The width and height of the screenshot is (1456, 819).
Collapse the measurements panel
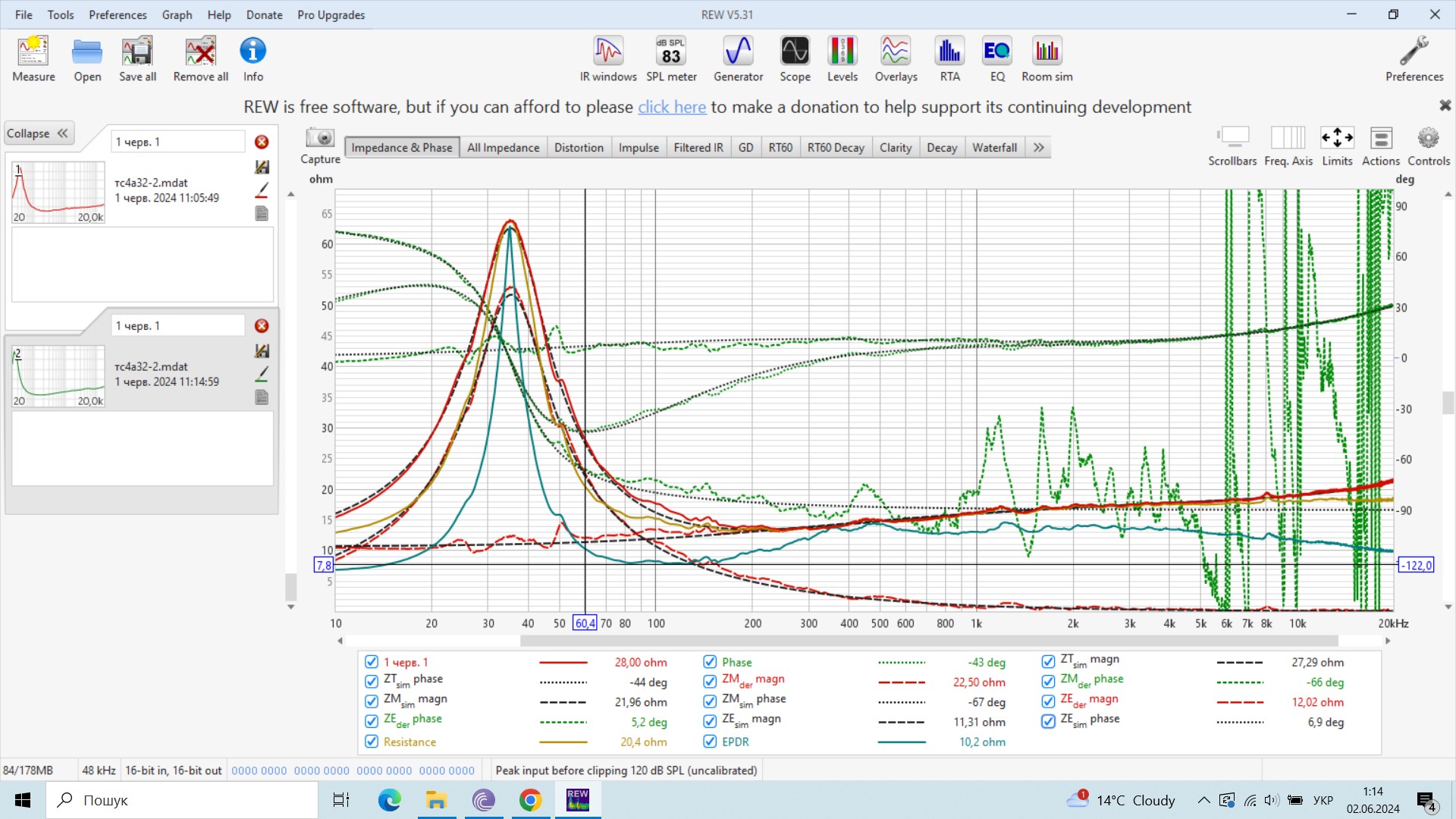(x=38, y=133)
